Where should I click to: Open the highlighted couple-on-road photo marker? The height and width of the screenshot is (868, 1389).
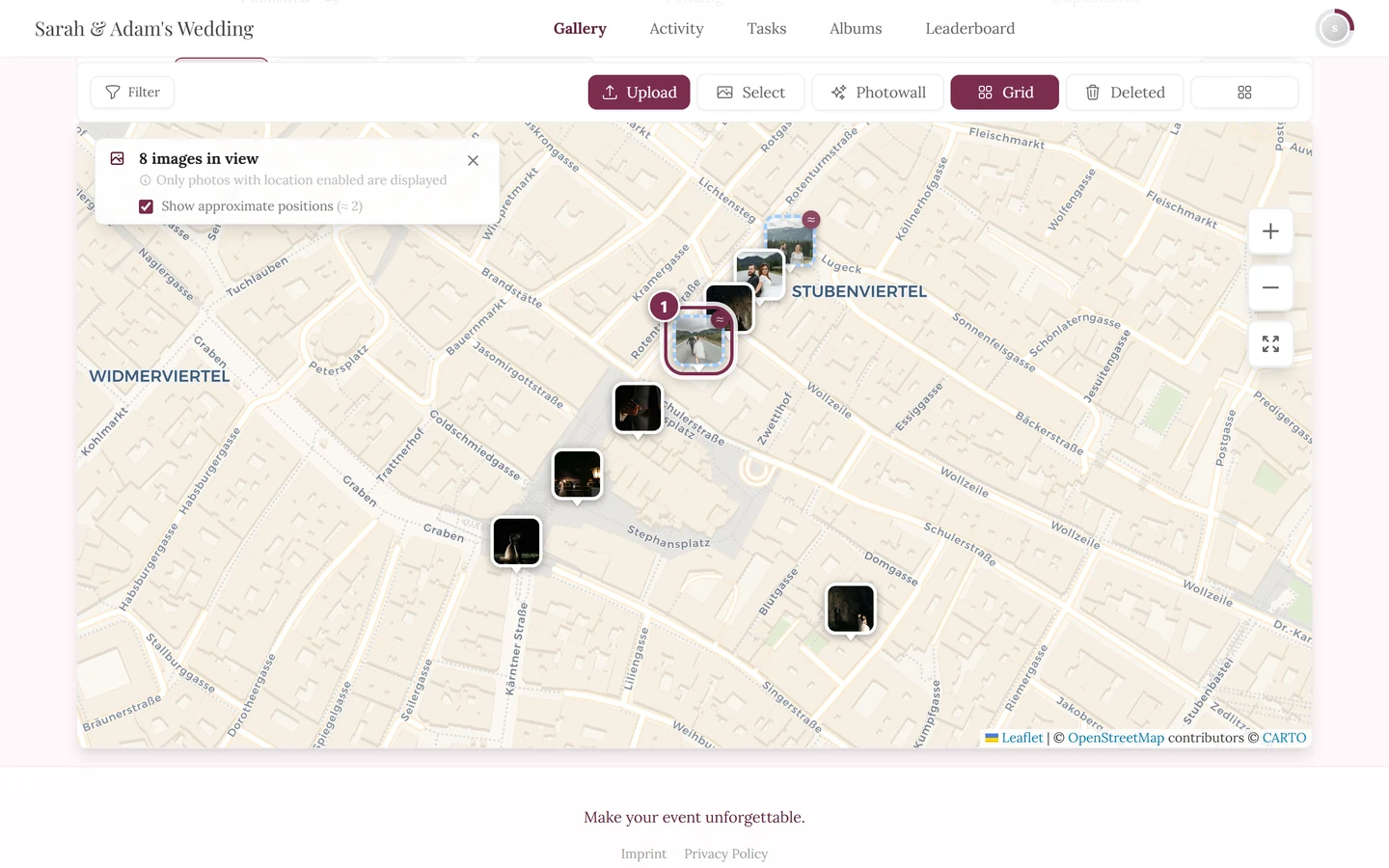coord(699,340)
